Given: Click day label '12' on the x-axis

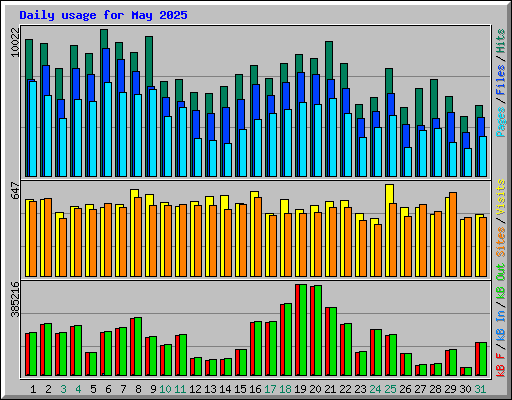Looking at the screenshot, I should pyautogui.click(x=195, y=389).
